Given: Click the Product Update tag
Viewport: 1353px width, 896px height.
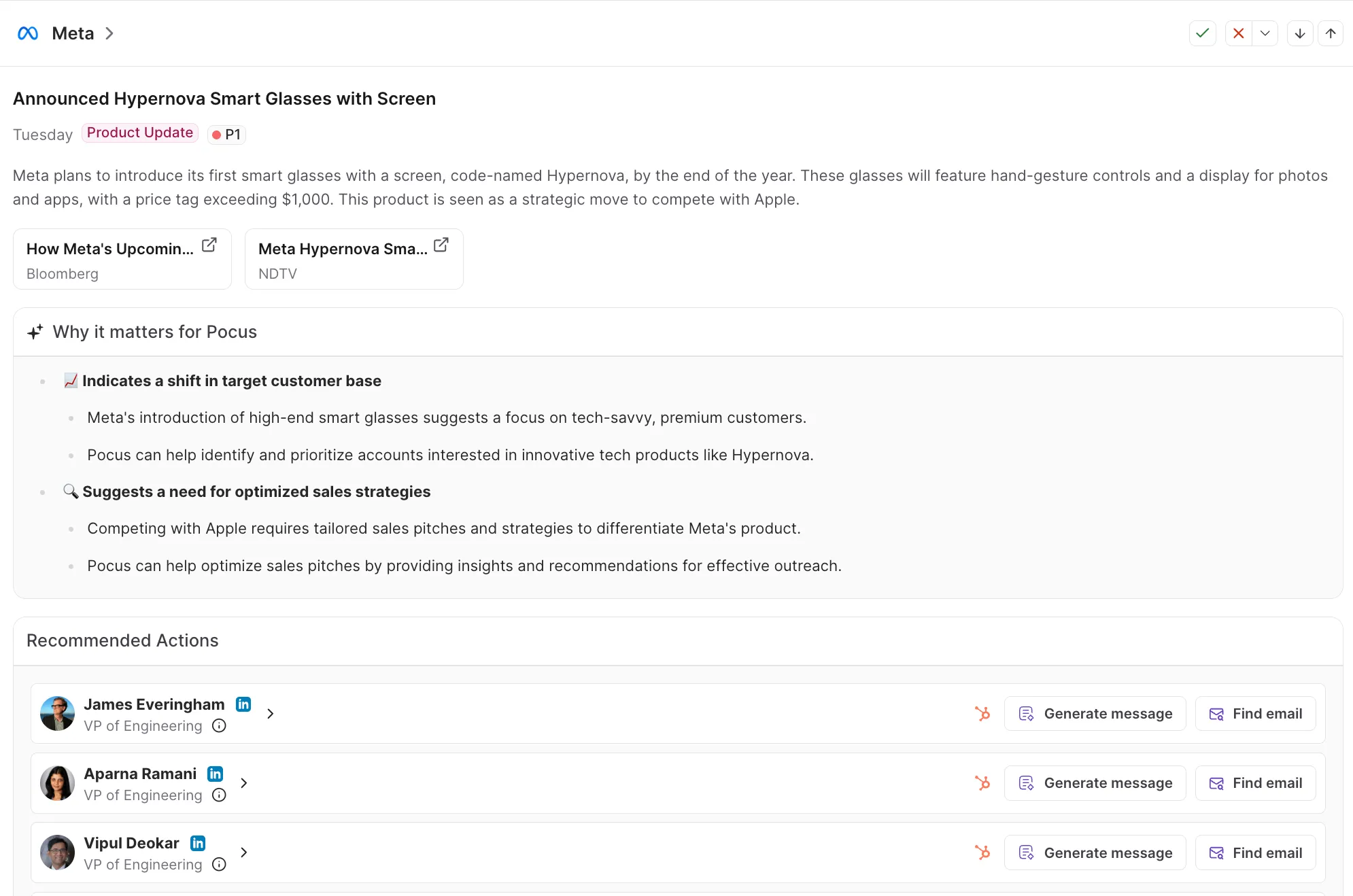Looking at the screenshot, I should click(x=139, y=133).
